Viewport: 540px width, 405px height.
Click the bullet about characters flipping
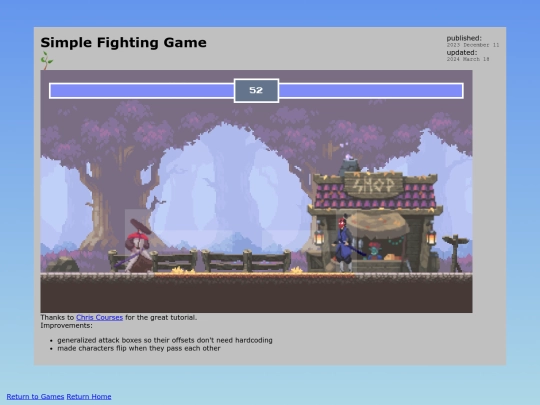click(139, 348)
